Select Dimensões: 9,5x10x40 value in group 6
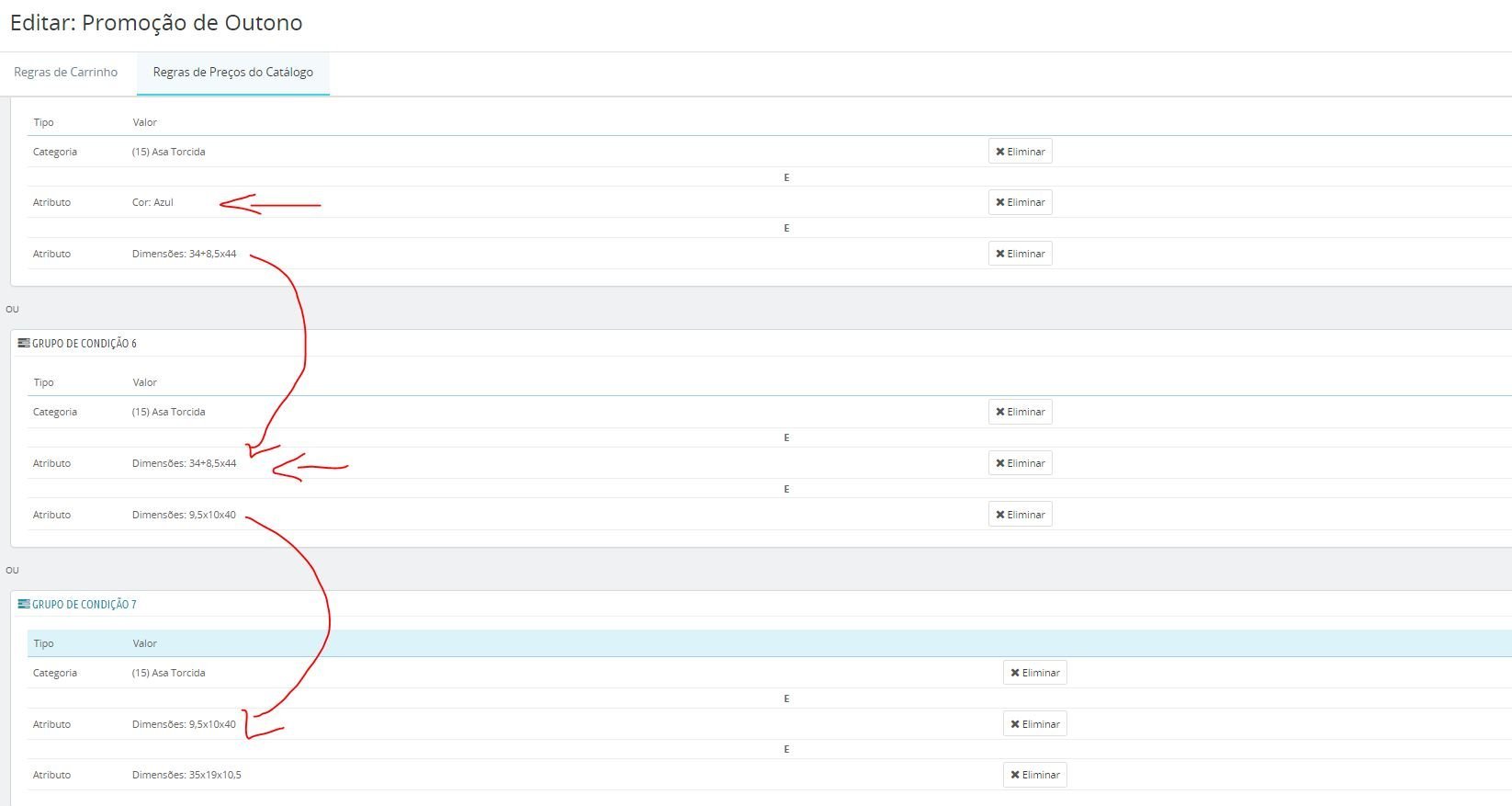The height and width of the screenshot is (806, 1512). (x=184, y=515)
